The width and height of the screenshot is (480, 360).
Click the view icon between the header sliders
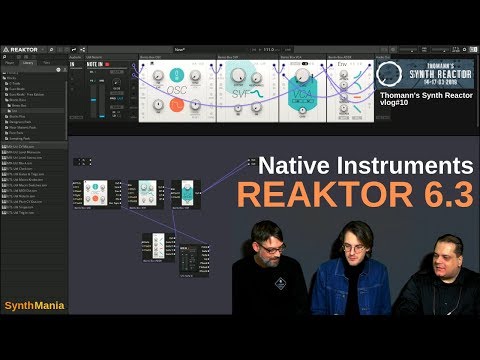click(424, 50)
